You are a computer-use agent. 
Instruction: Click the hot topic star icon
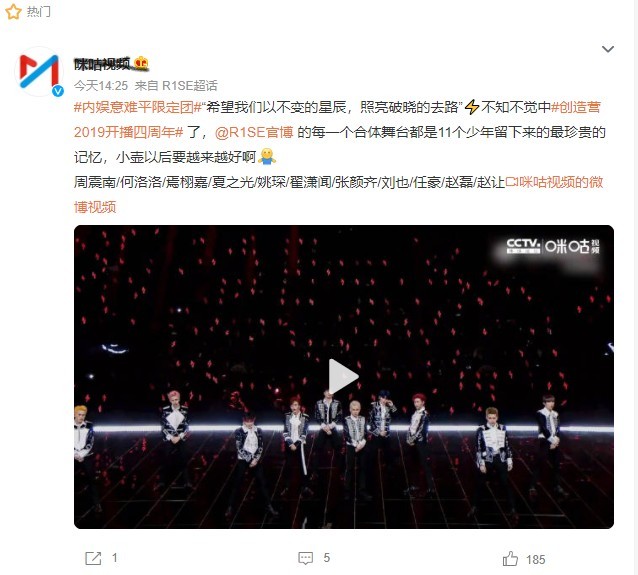(13, 11)
